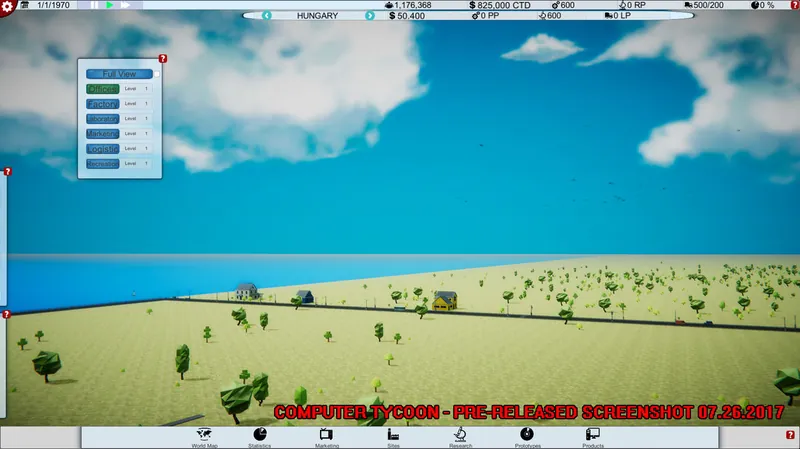
Task: Click the 0 RP research points indicator
Action: 632,5
